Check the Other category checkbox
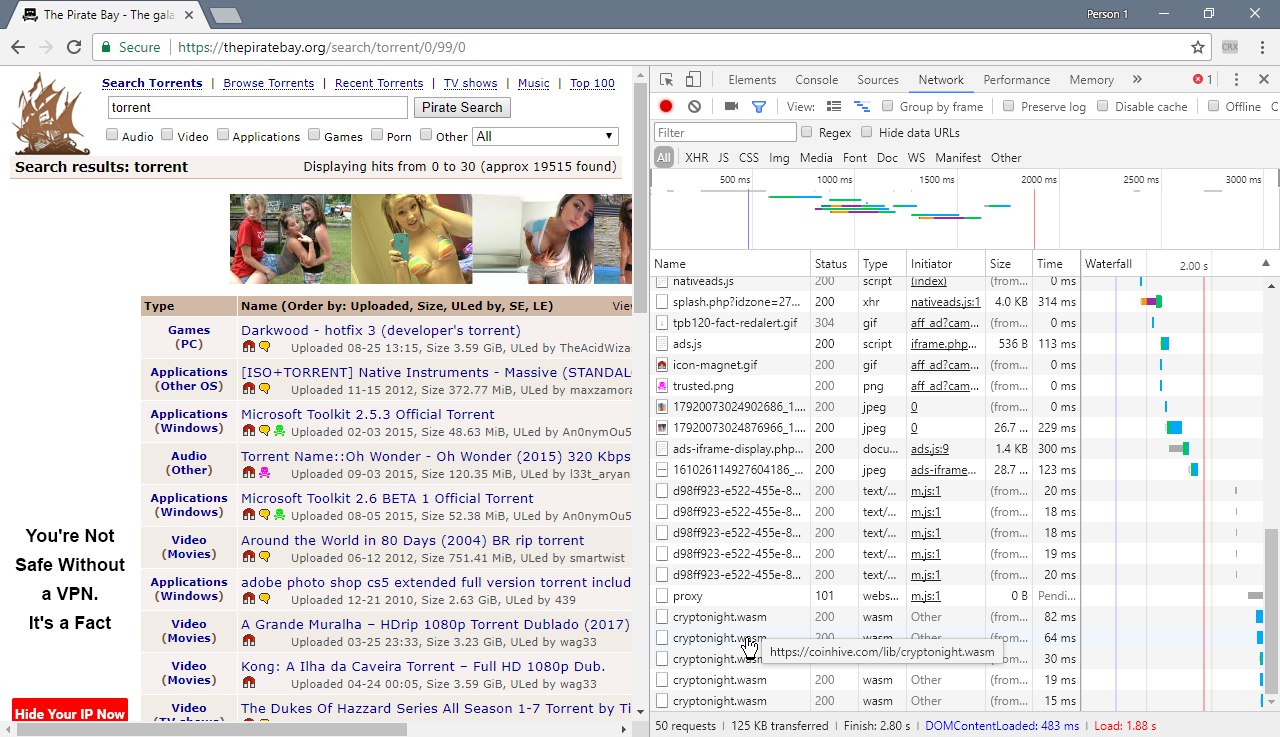This screenshot has height=737, width=1280. 426,135
